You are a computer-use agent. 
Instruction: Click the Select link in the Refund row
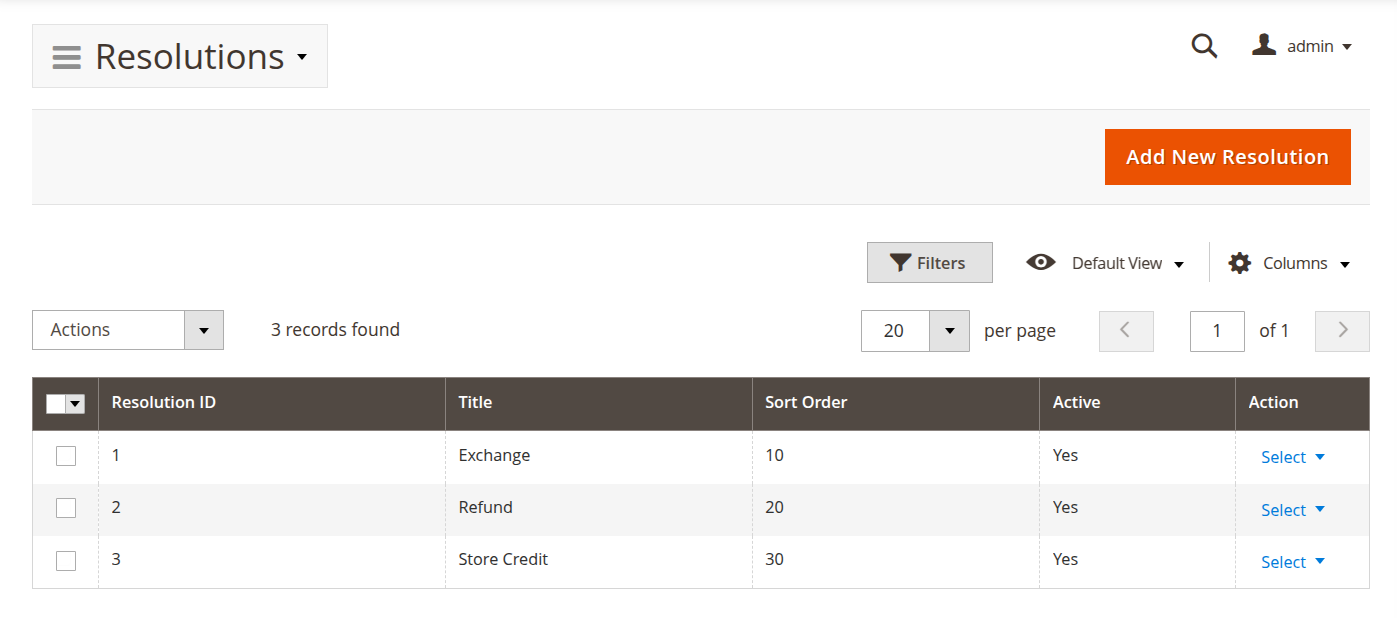point(1284,510)
